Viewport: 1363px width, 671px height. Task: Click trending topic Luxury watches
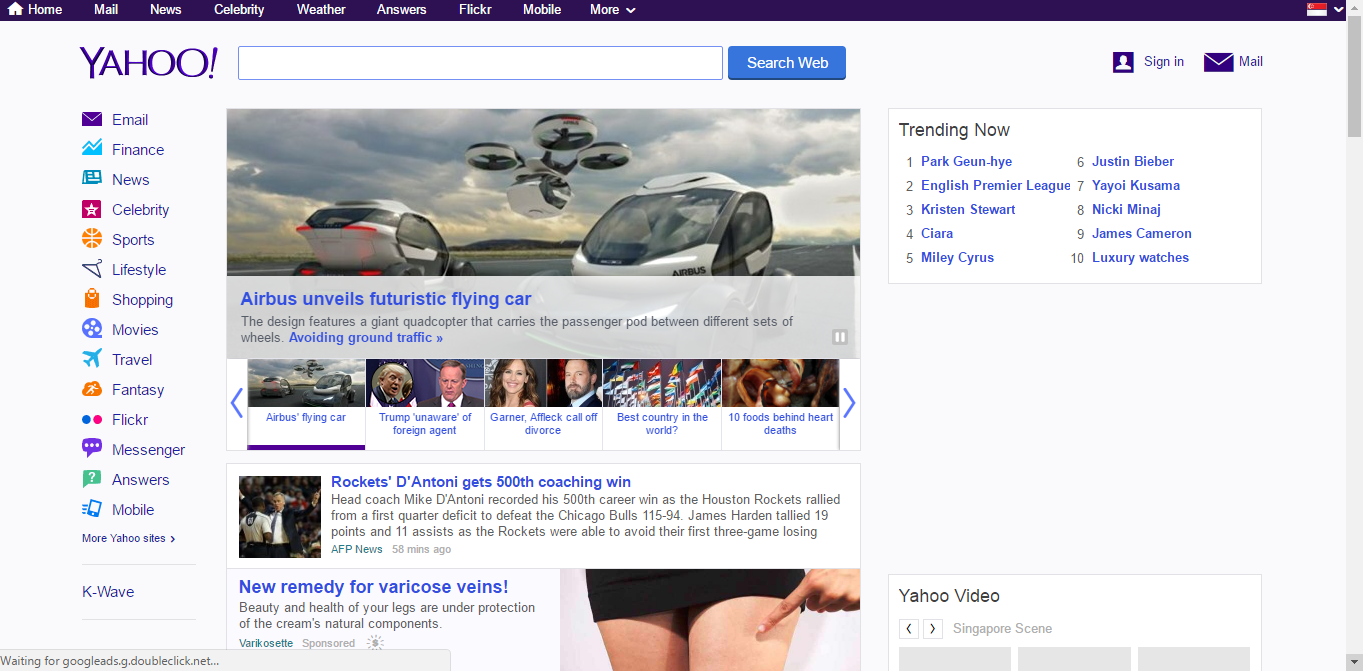(1140, 257)
